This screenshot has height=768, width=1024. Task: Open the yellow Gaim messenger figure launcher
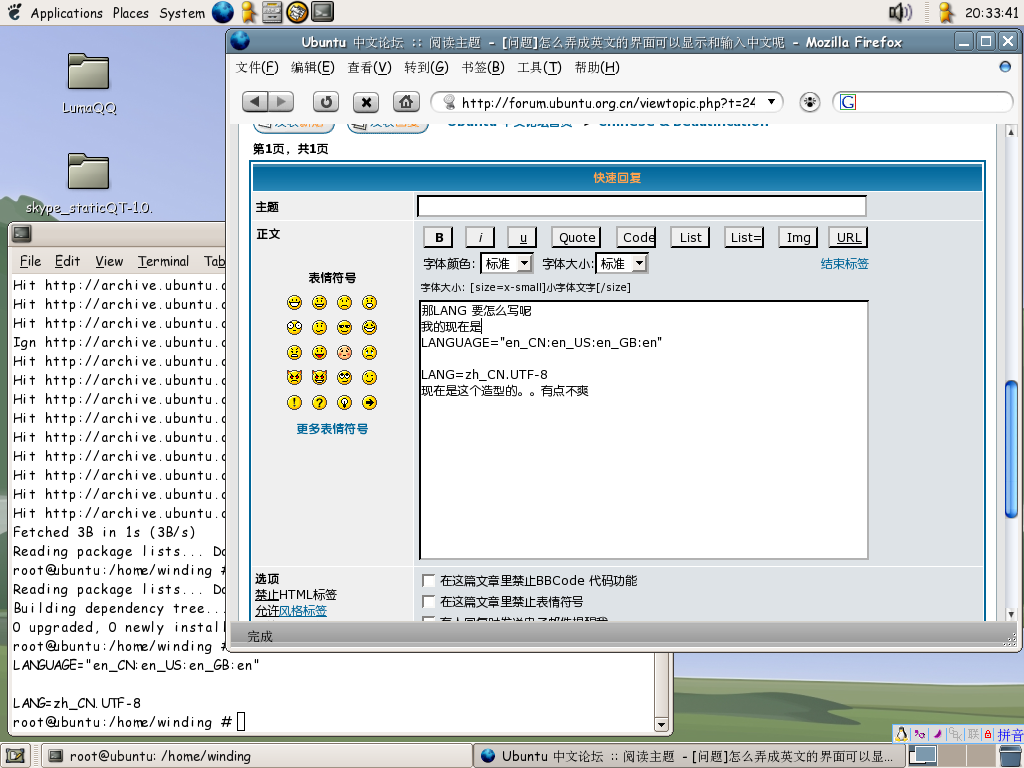coord(248,12)
